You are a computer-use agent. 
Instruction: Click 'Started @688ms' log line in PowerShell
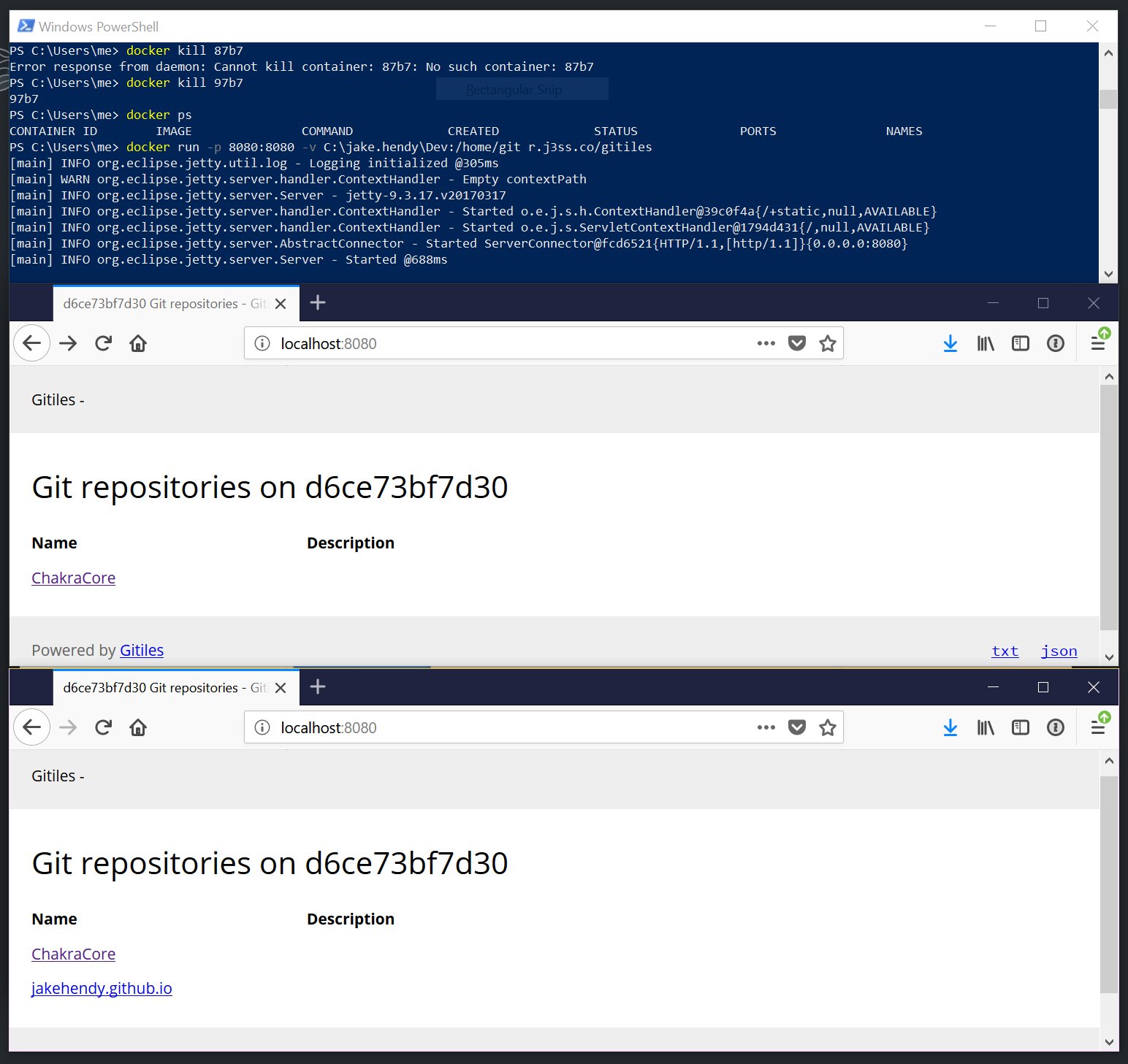coord(229,259)
